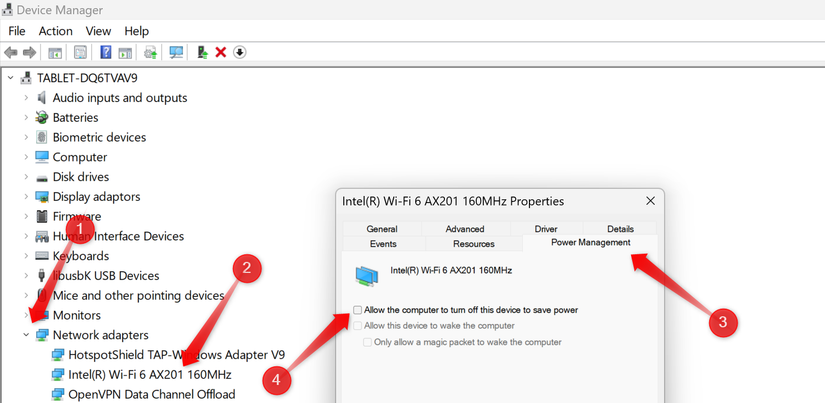Click the Audio inputs and outputs speaker icon
This screenshot has height=403, width=825.
point(42,98)
